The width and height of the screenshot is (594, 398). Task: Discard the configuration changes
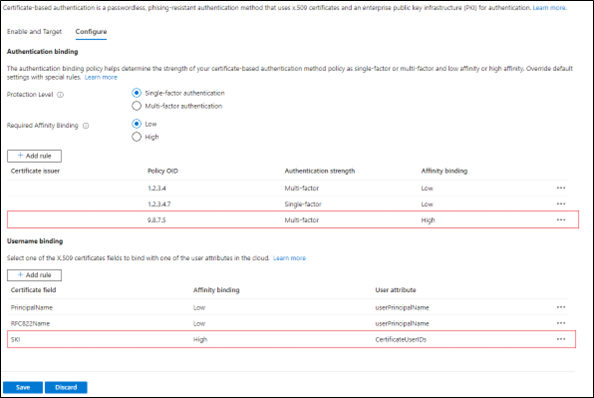point(66,387)
